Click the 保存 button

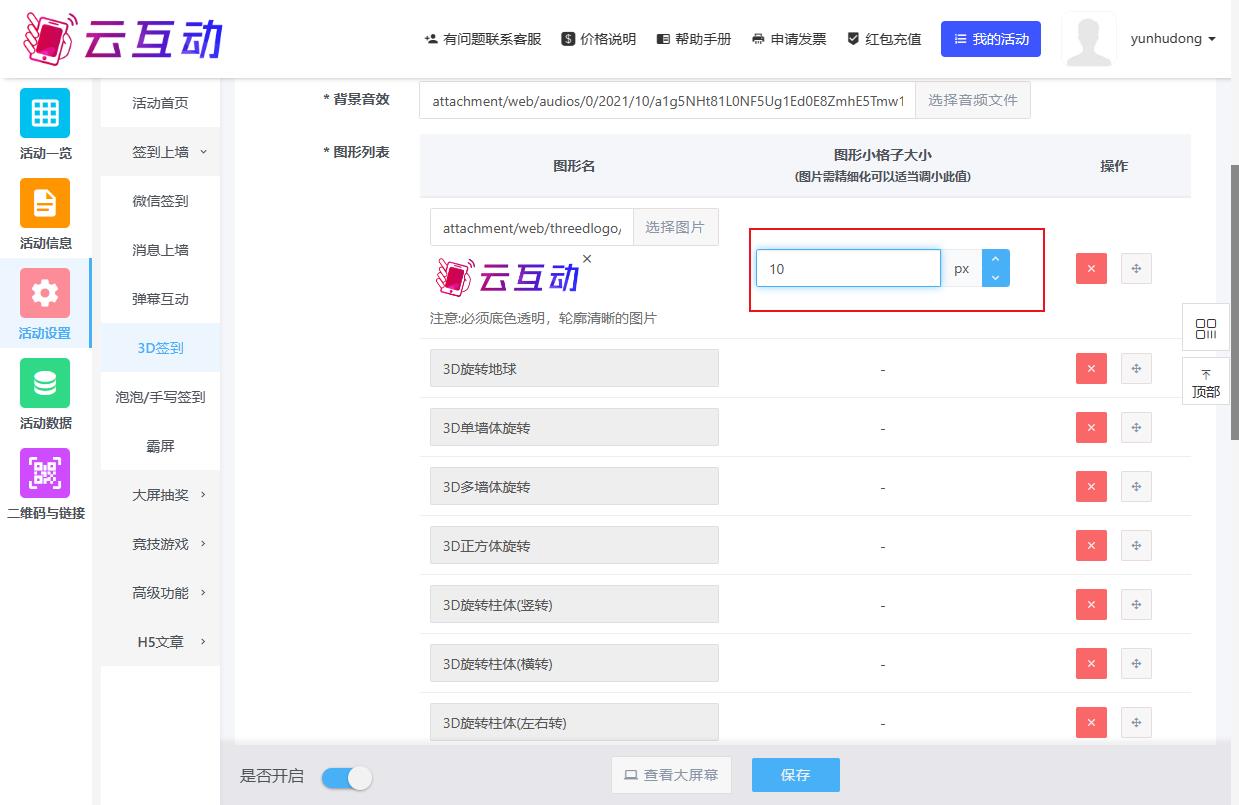point(795,775)
